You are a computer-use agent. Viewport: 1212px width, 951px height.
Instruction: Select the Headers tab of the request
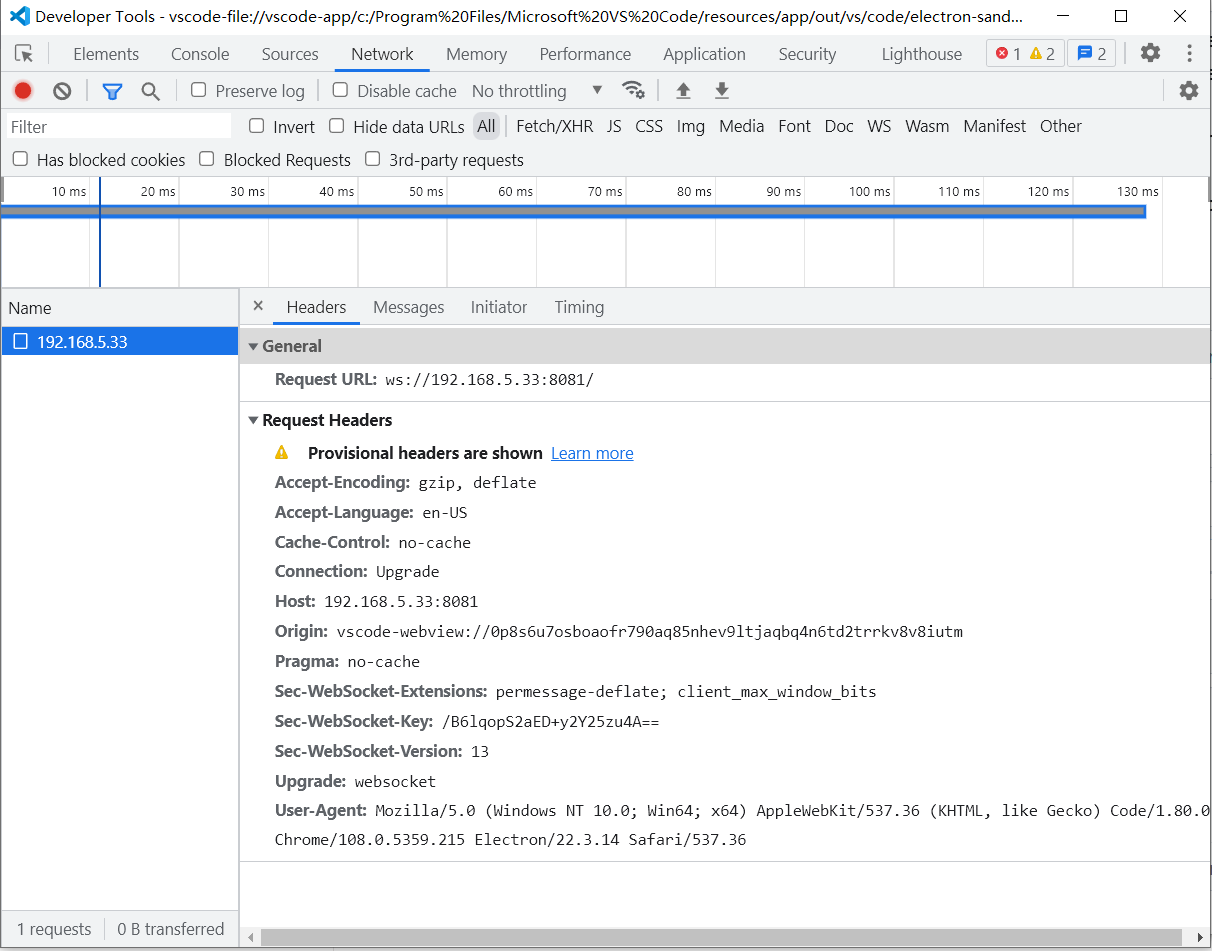tap(316, 307)
